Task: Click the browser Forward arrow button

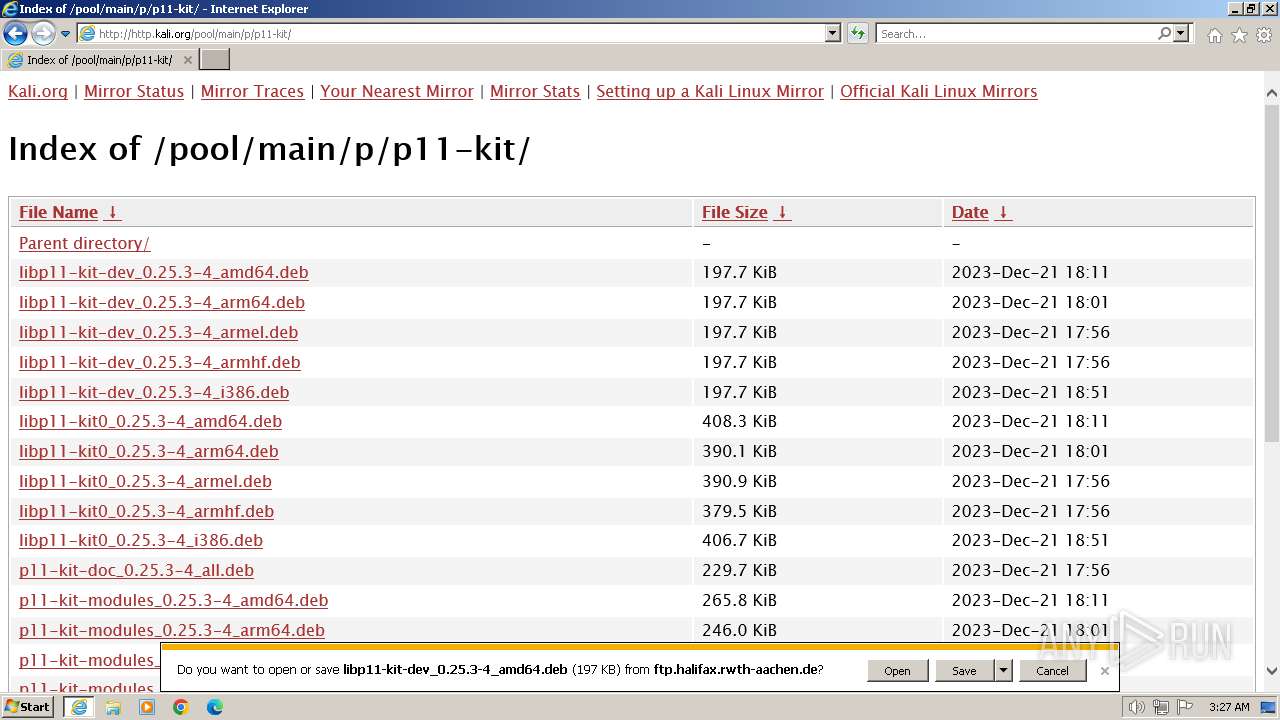Action: click(x=43, y=33)
